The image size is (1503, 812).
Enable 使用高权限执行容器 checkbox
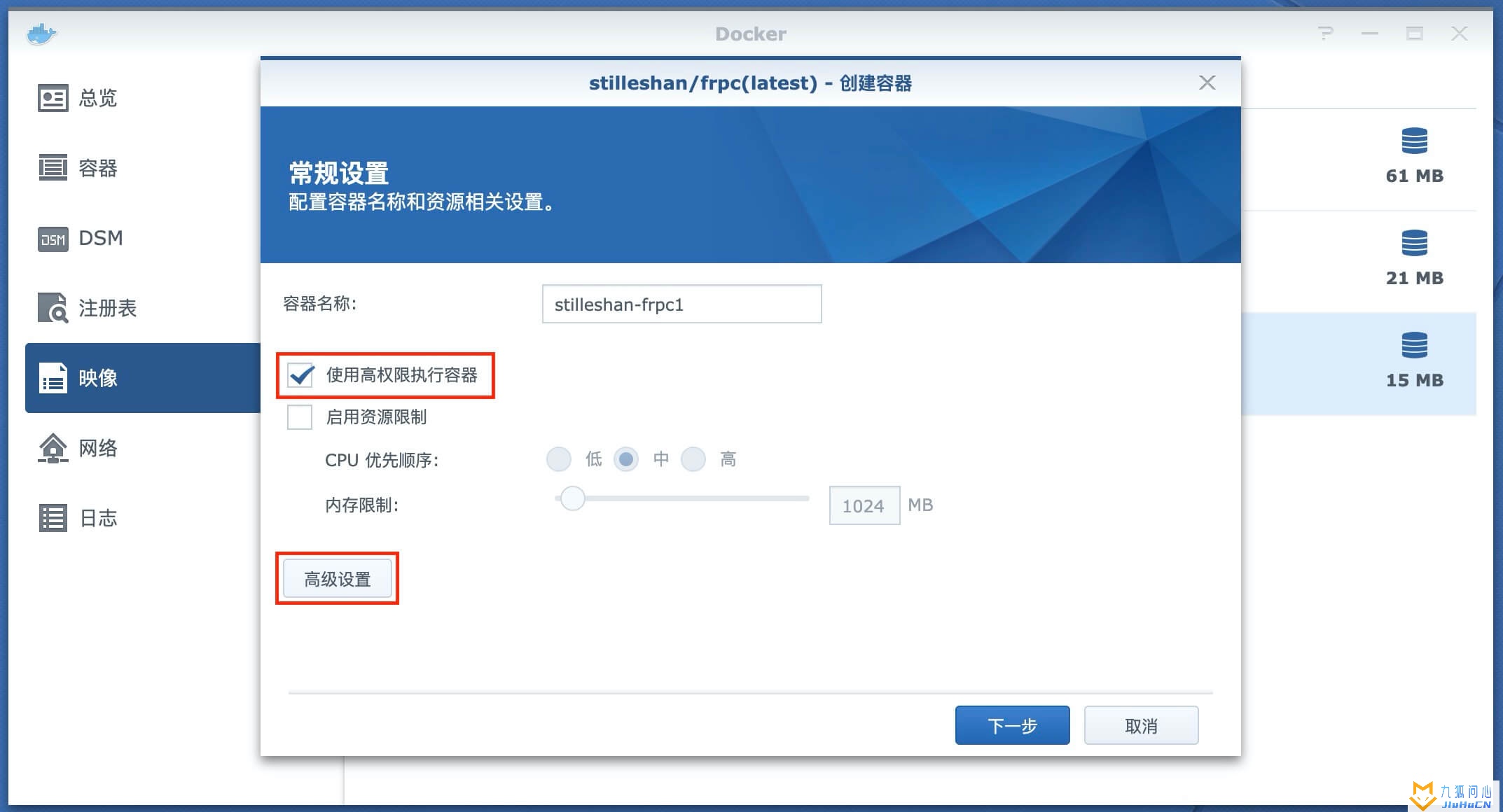click(x=299, y=375)
